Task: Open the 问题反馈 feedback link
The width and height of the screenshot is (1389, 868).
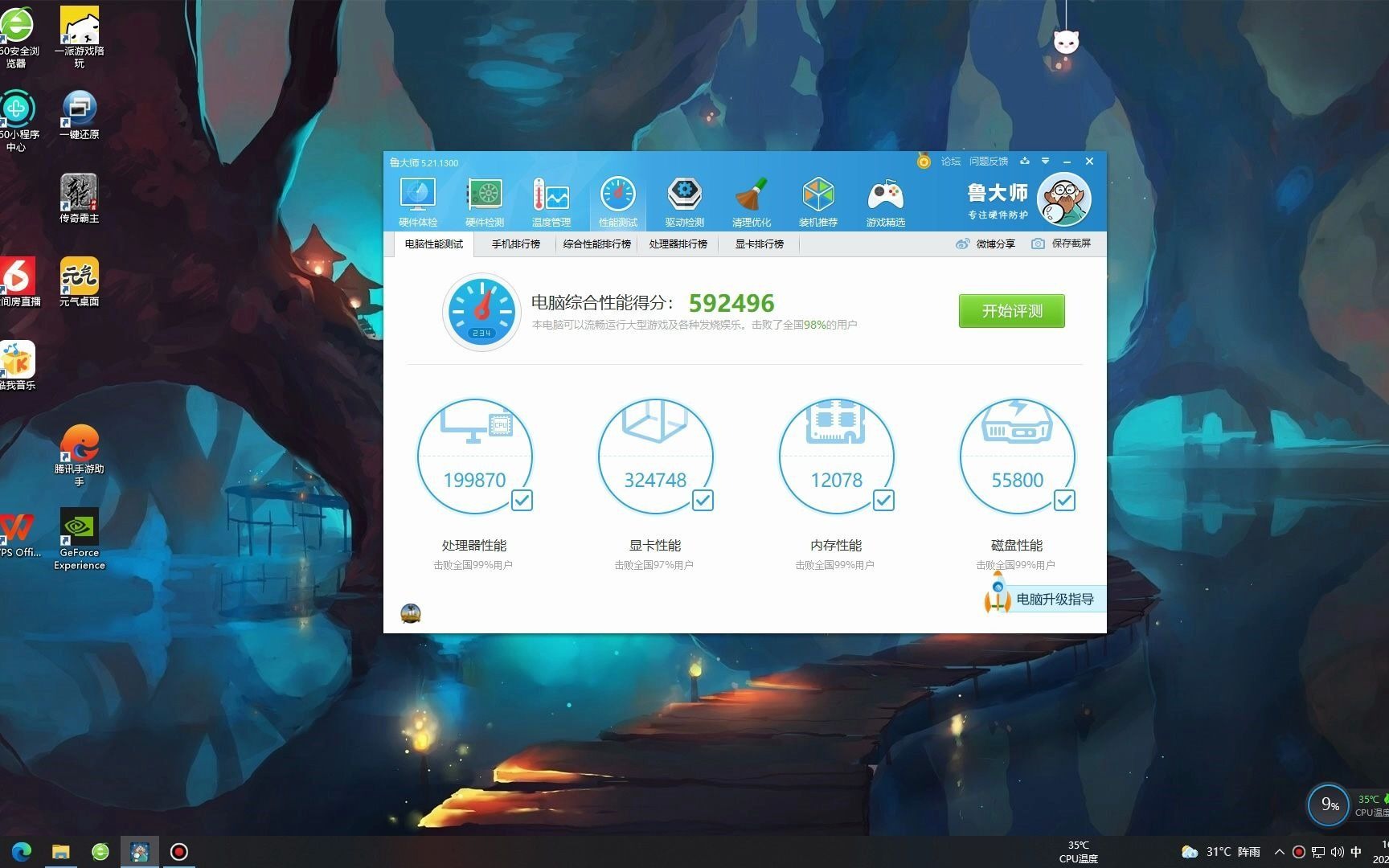Action: [x=989, y=162]
